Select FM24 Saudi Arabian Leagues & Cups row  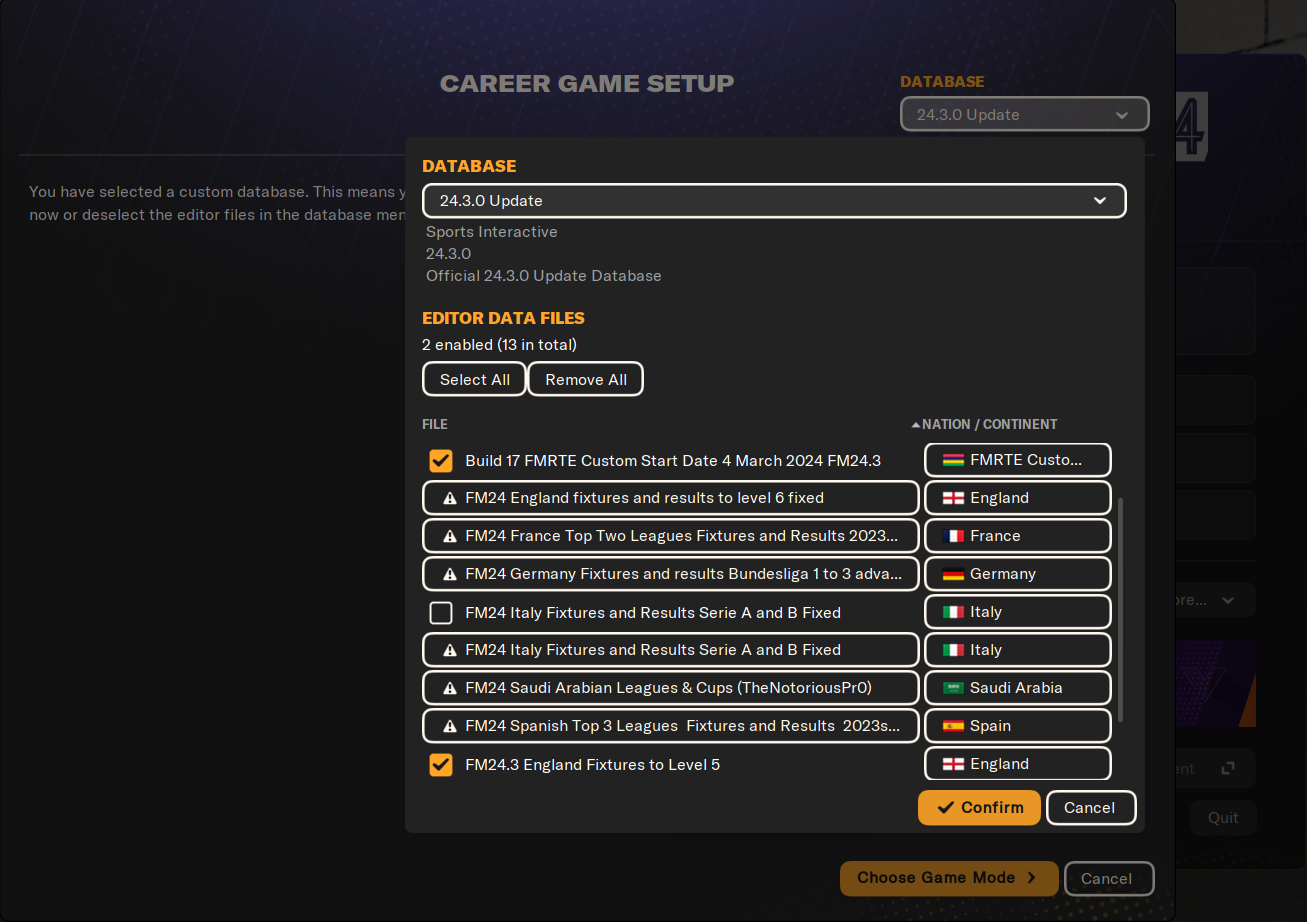pos(670,688)
